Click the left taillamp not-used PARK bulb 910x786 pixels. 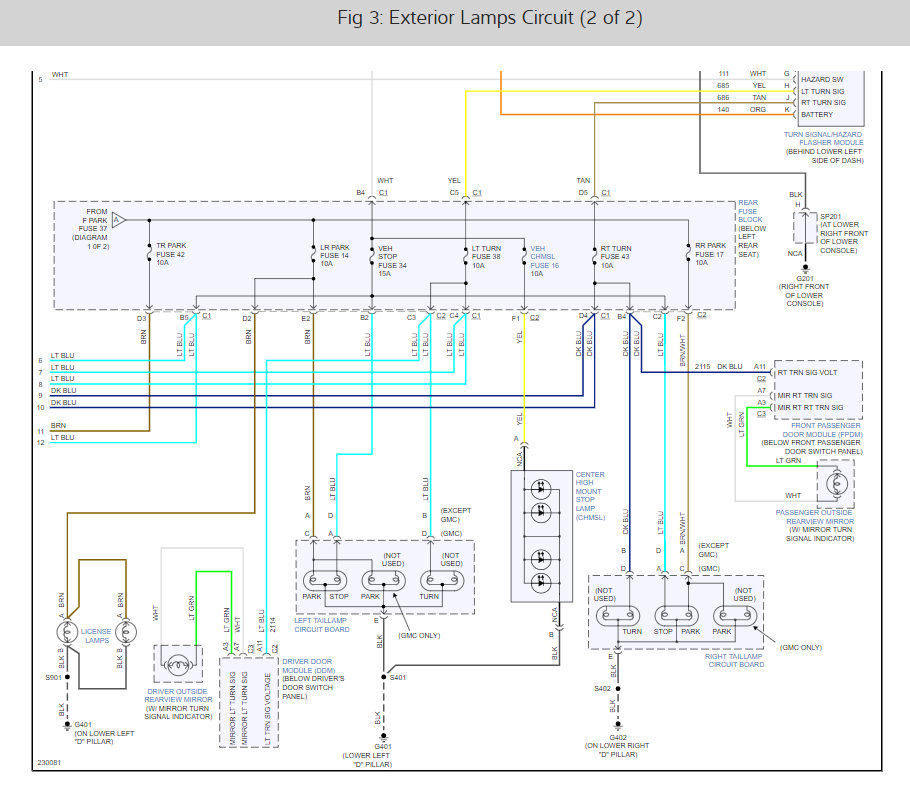[x=384, y=581]
